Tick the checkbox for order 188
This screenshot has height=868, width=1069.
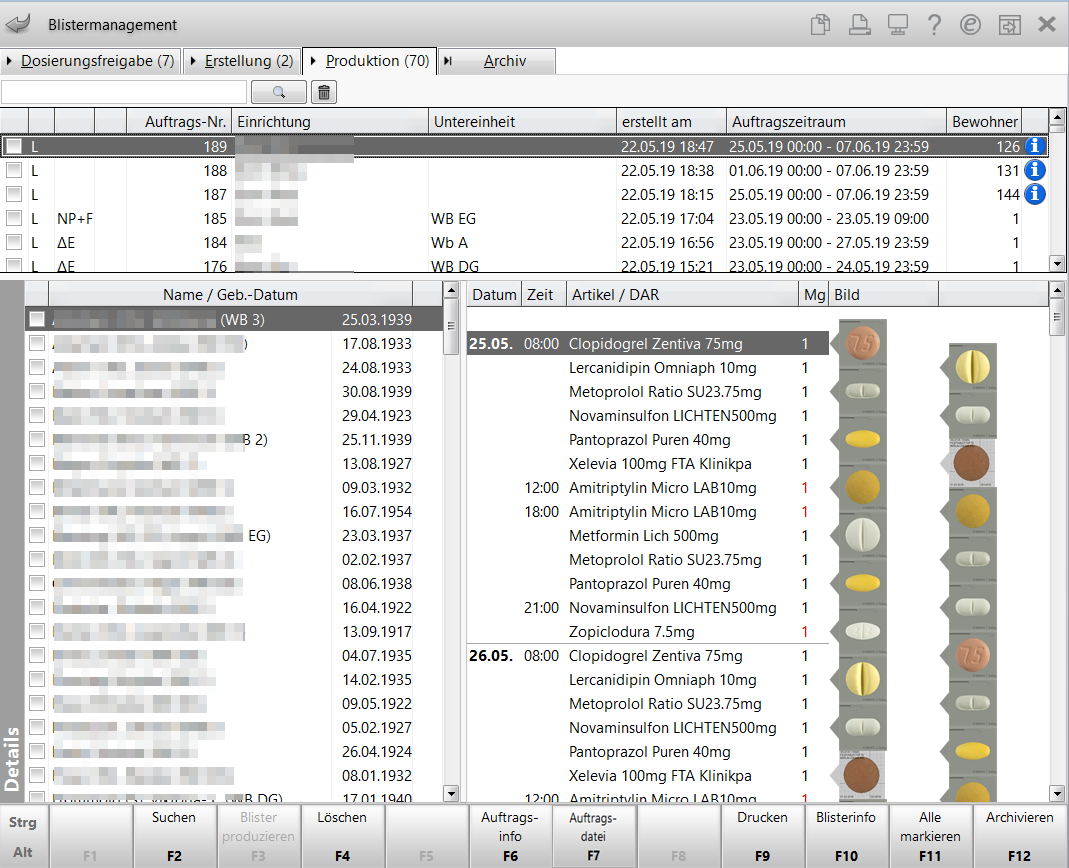pyautogui.click(x=14, y=170)
